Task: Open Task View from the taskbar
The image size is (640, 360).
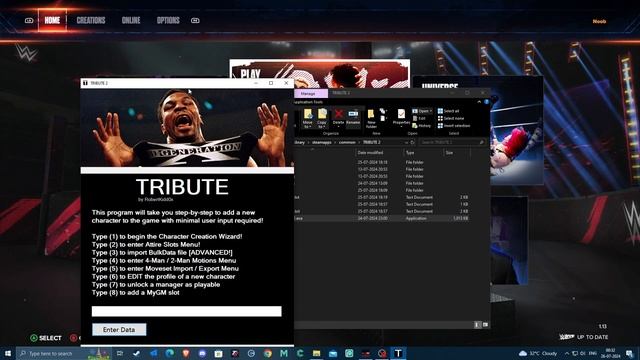Action: (x=120, y=353)
